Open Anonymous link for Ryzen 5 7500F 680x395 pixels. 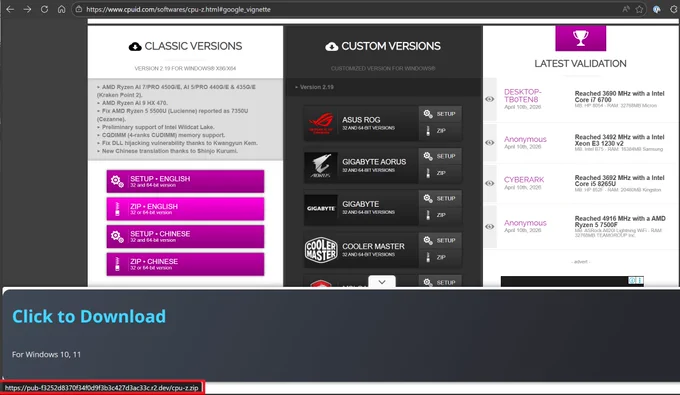tap(525, 223)
